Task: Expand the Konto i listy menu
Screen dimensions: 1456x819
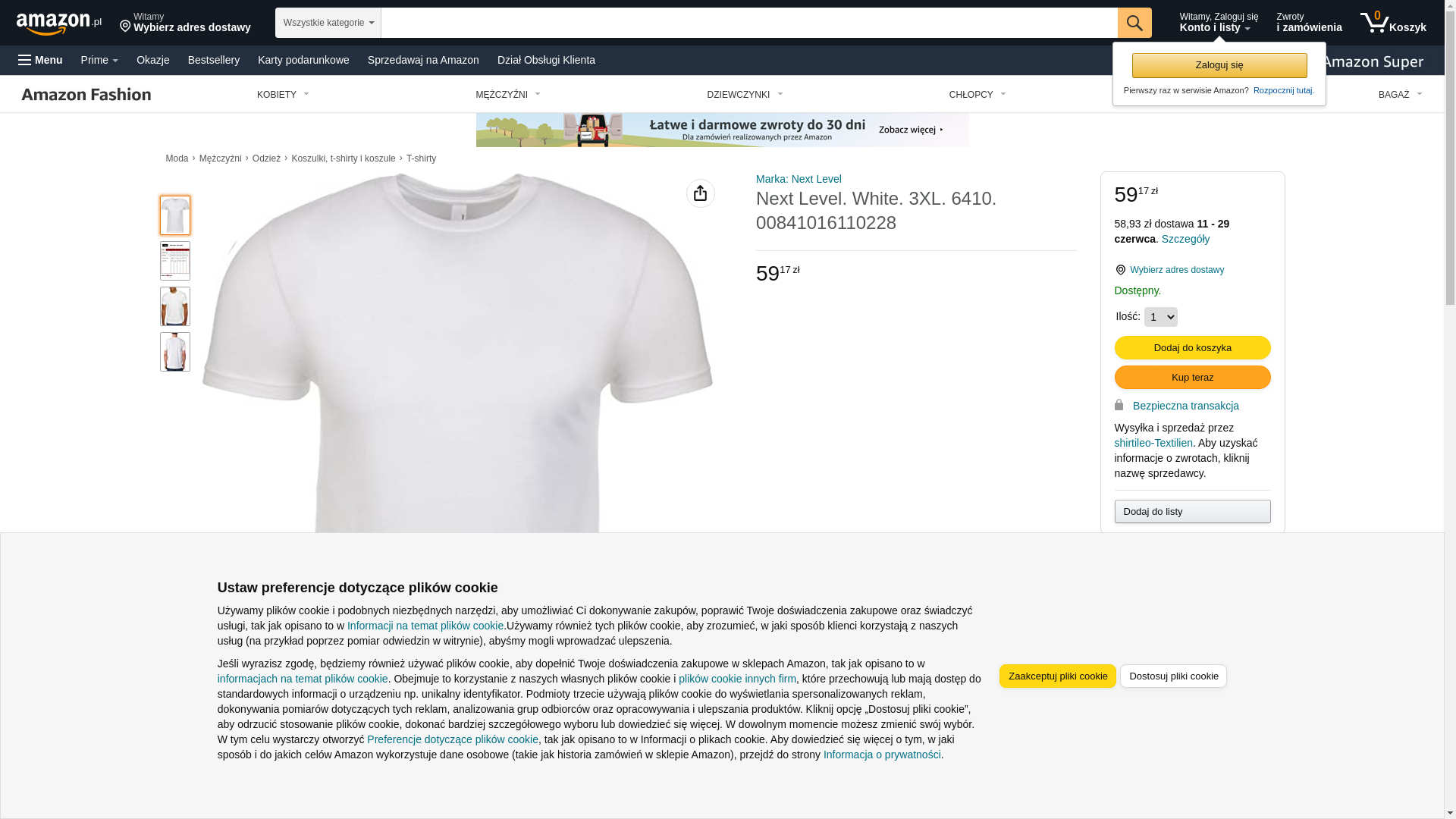Action: coord(1218,23)
